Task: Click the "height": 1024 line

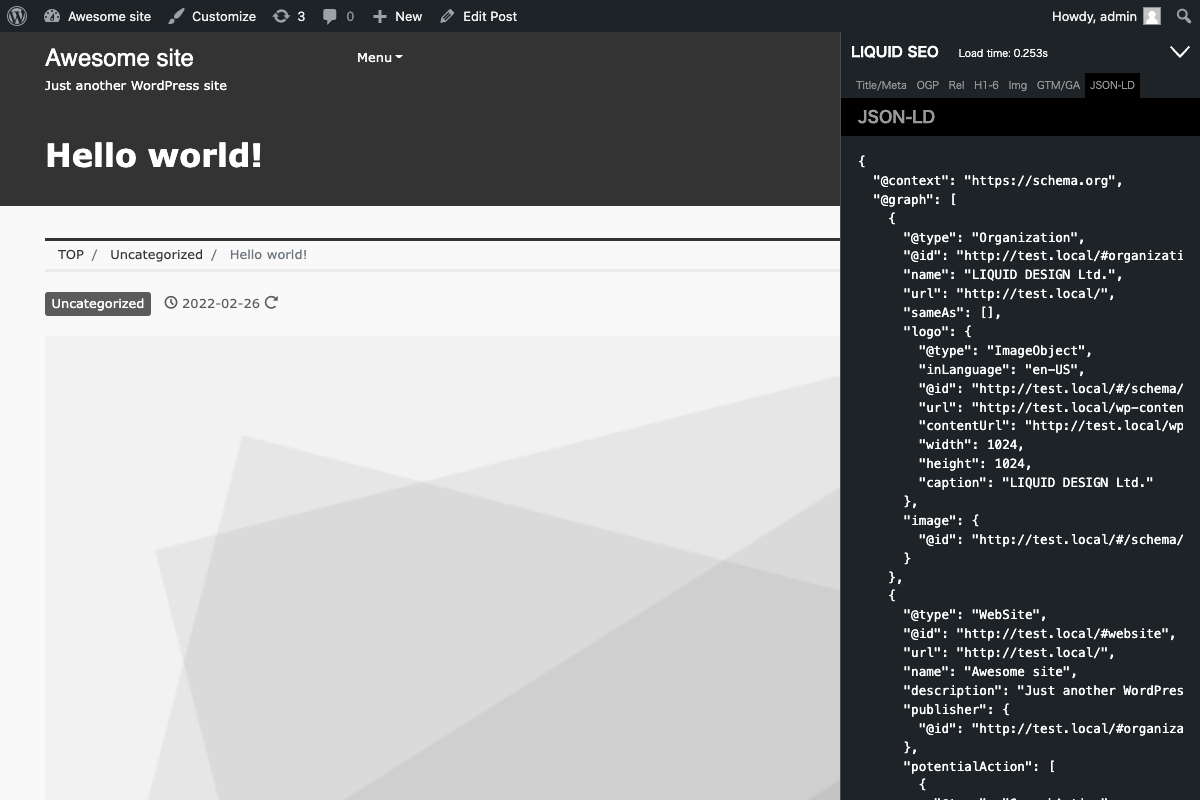Action: (975, 464)
